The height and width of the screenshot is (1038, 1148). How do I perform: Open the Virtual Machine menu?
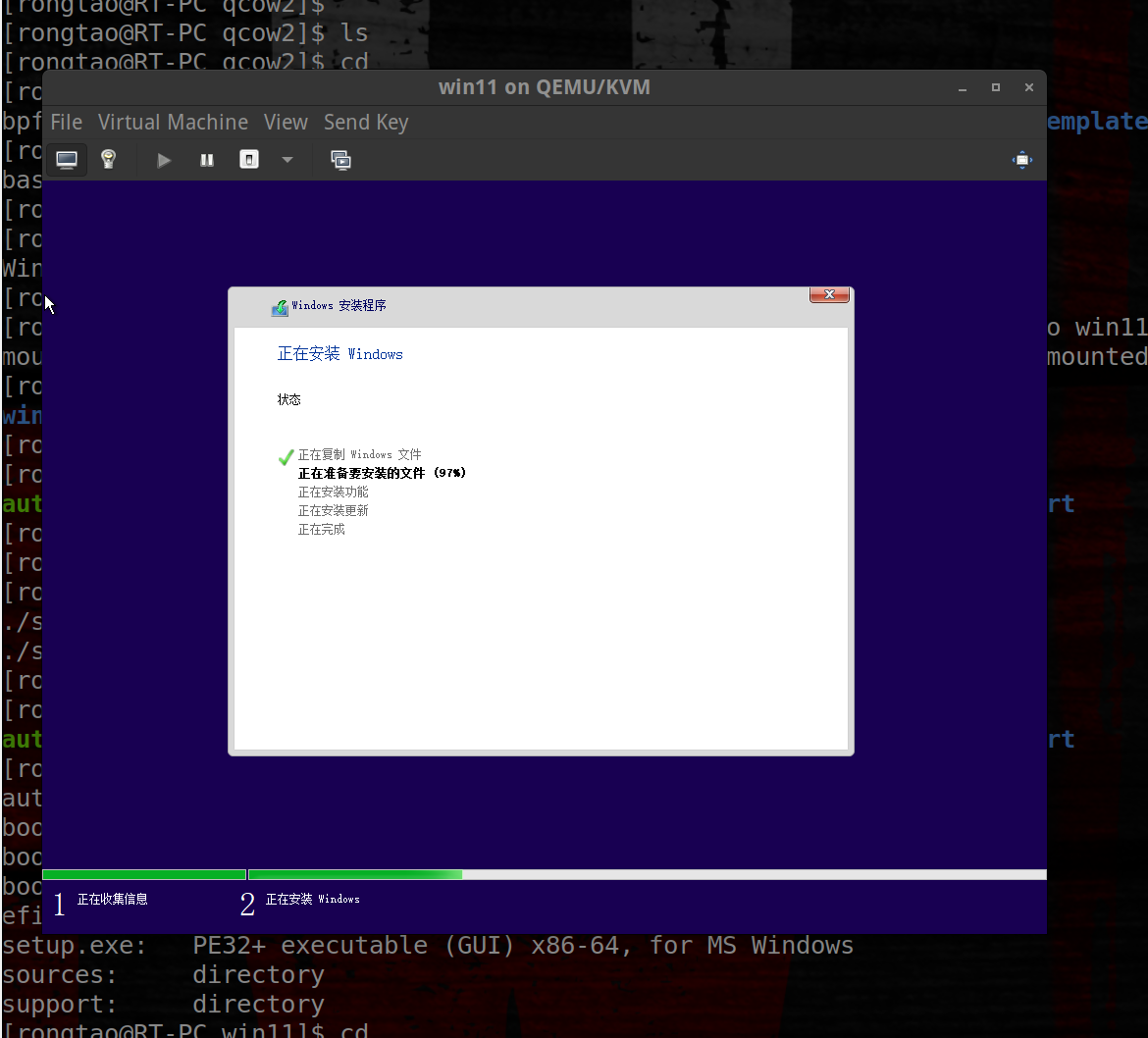click(x=173, y=122)
